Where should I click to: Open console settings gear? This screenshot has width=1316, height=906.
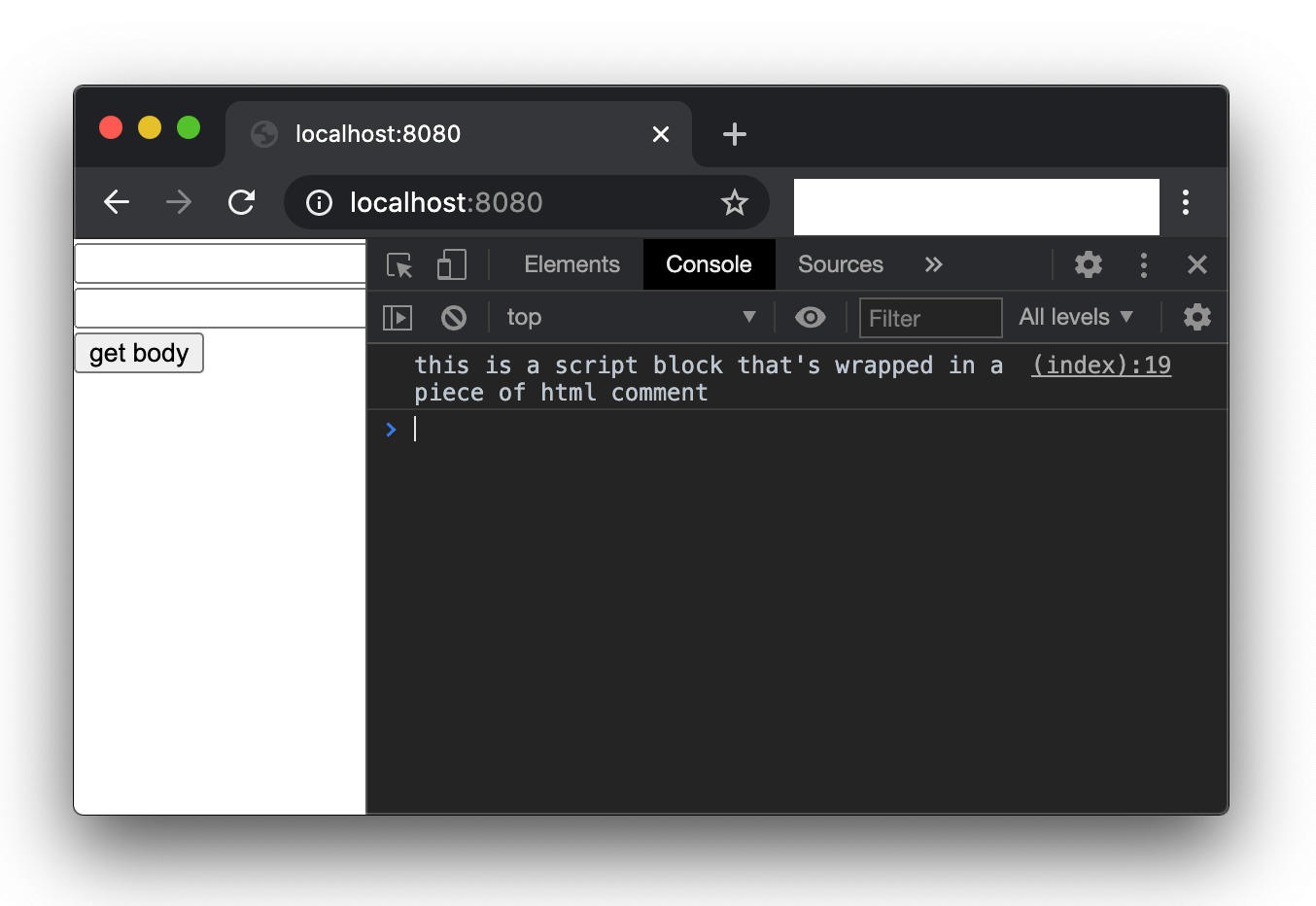point(1197,317)
